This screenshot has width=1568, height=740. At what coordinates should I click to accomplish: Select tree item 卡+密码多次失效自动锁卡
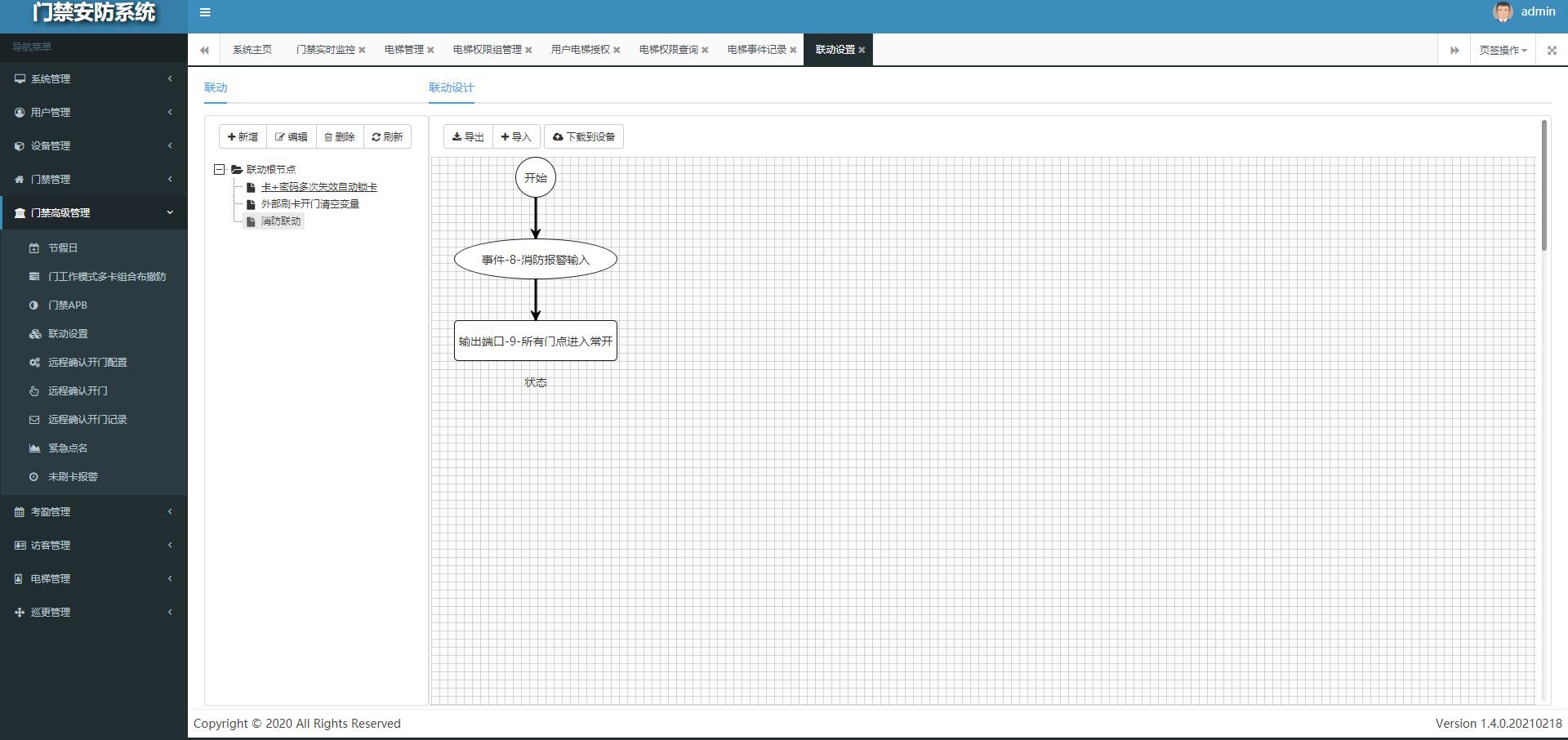[318, 187]
